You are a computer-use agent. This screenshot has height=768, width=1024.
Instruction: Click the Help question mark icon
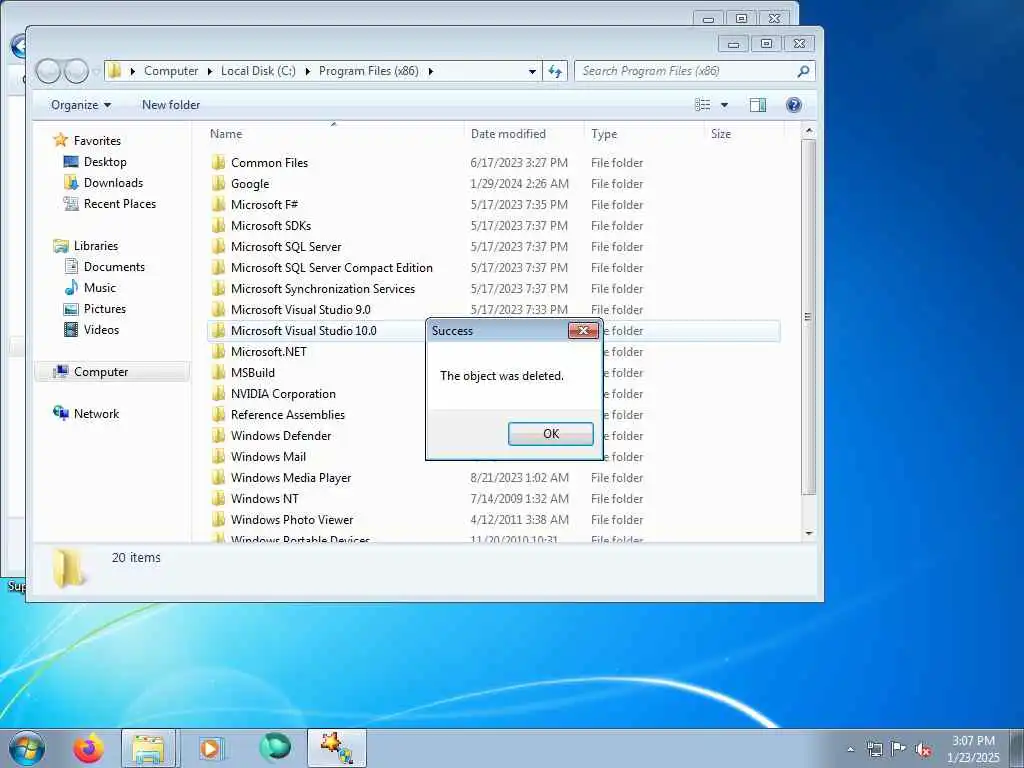click(793, 105)
